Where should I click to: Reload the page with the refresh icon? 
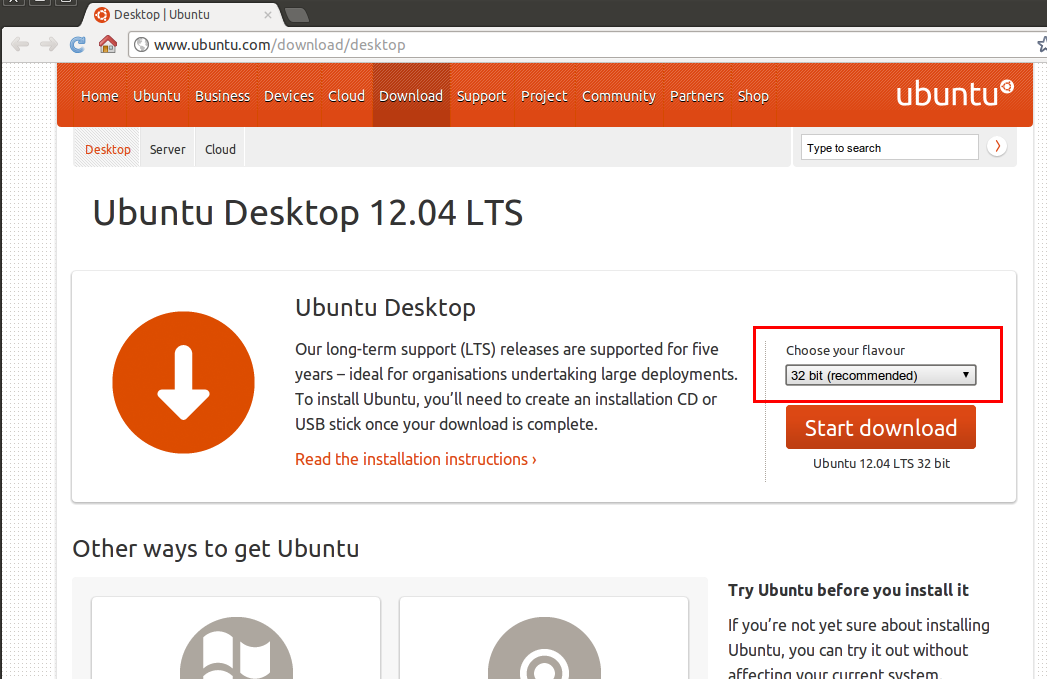tap(77, 45)
